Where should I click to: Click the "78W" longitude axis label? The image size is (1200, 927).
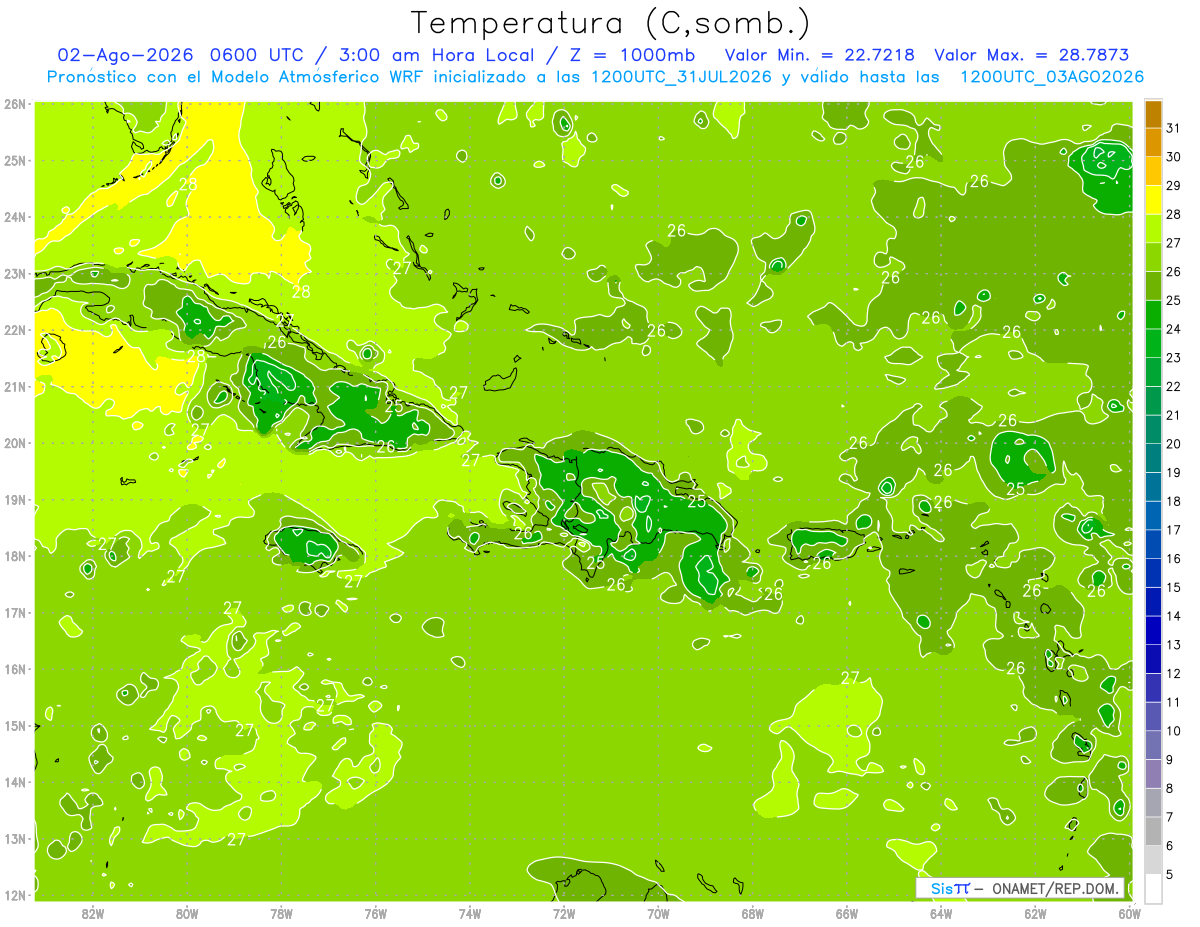click(281, 913)
